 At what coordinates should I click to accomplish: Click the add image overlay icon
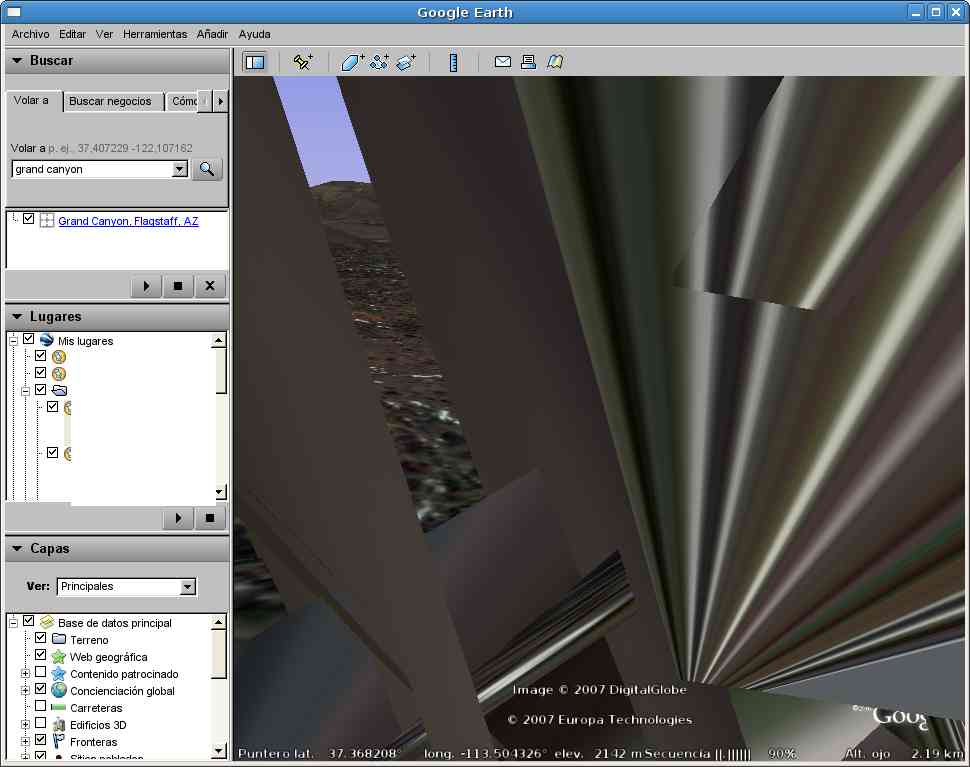[405, 62]
